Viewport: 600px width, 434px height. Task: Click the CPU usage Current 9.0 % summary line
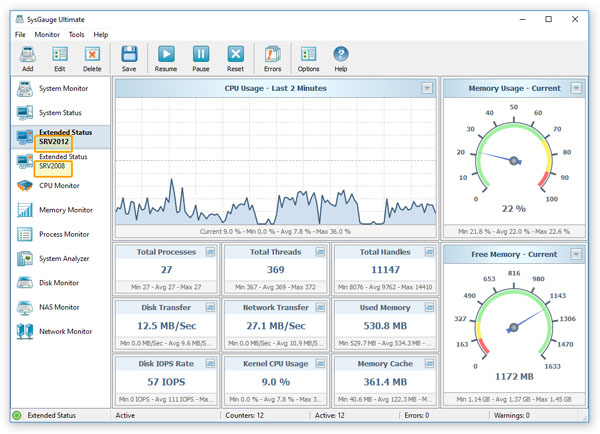coord(275,232)
